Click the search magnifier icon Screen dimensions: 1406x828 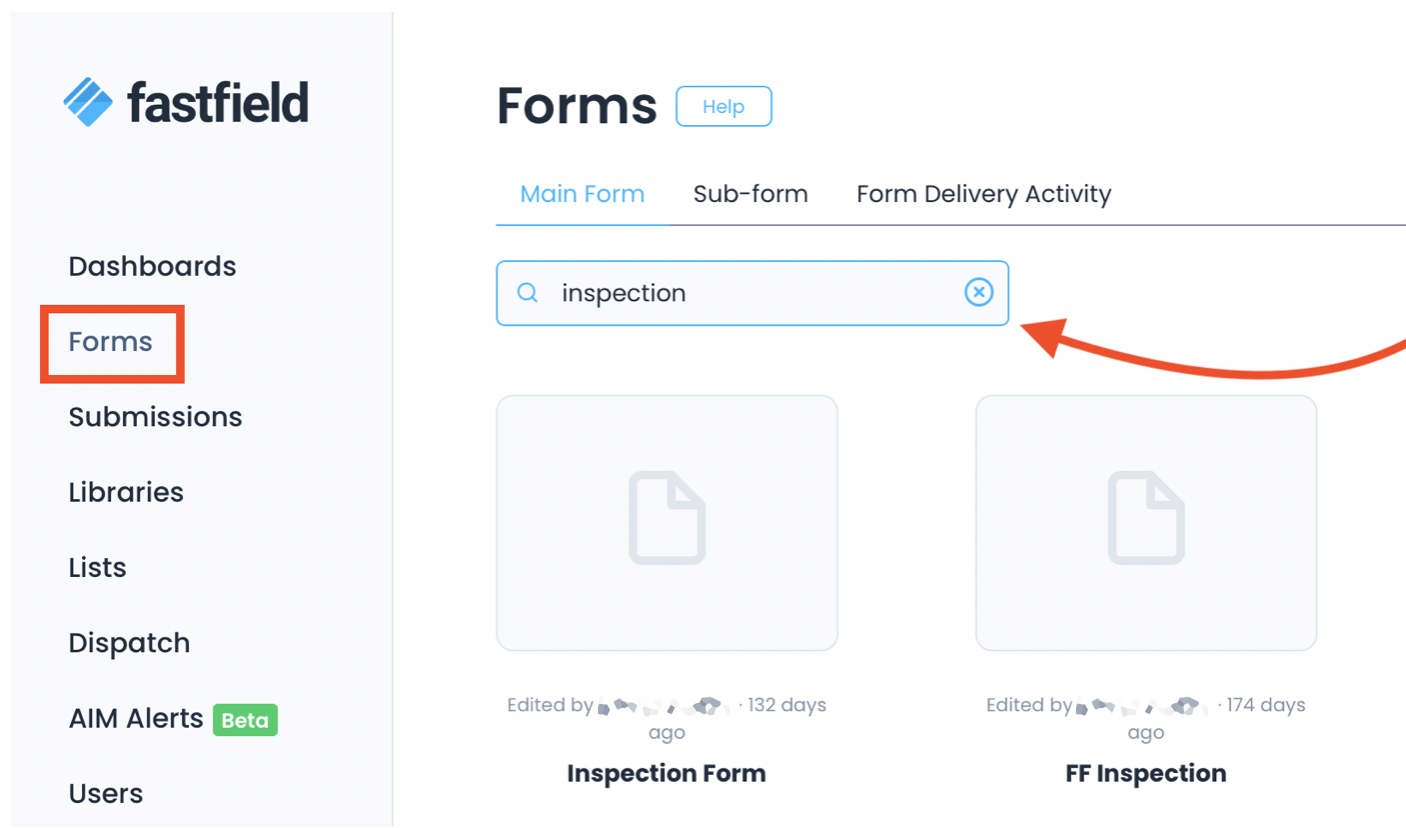pyautogui.click(x=527, y=293)
